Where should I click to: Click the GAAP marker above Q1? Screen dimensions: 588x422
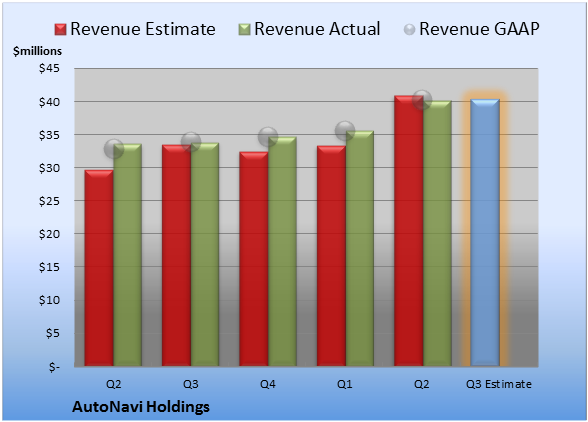coord(345,131)
